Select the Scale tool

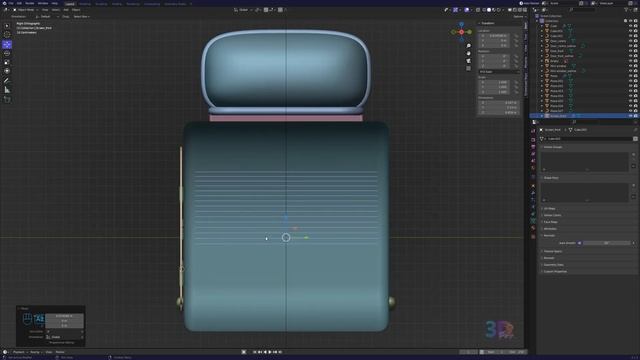point(7,62)
